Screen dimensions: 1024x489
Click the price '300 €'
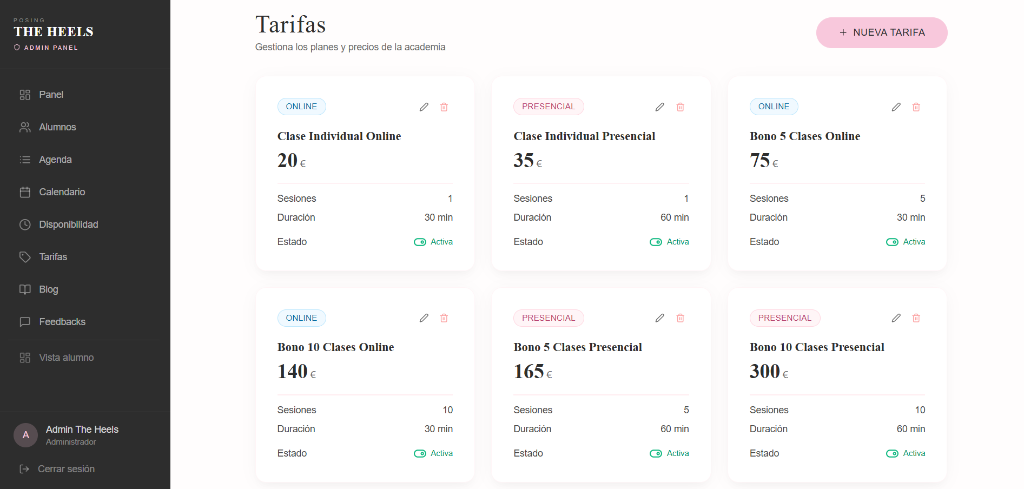[769, 371]
